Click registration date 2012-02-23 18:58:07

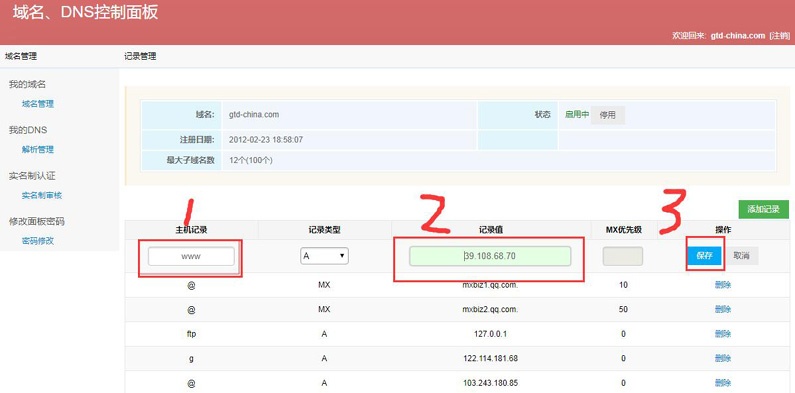(266, 139)
